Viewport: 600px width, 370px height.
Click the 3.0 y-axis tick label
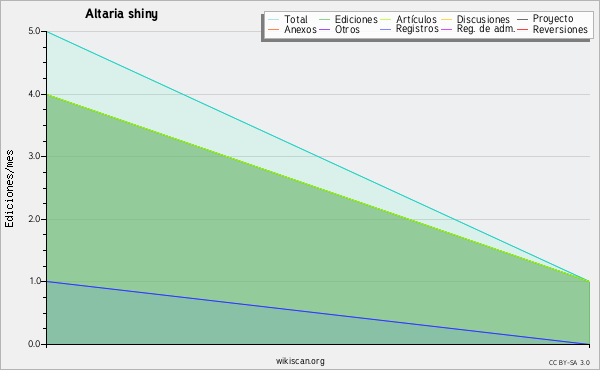34,156
